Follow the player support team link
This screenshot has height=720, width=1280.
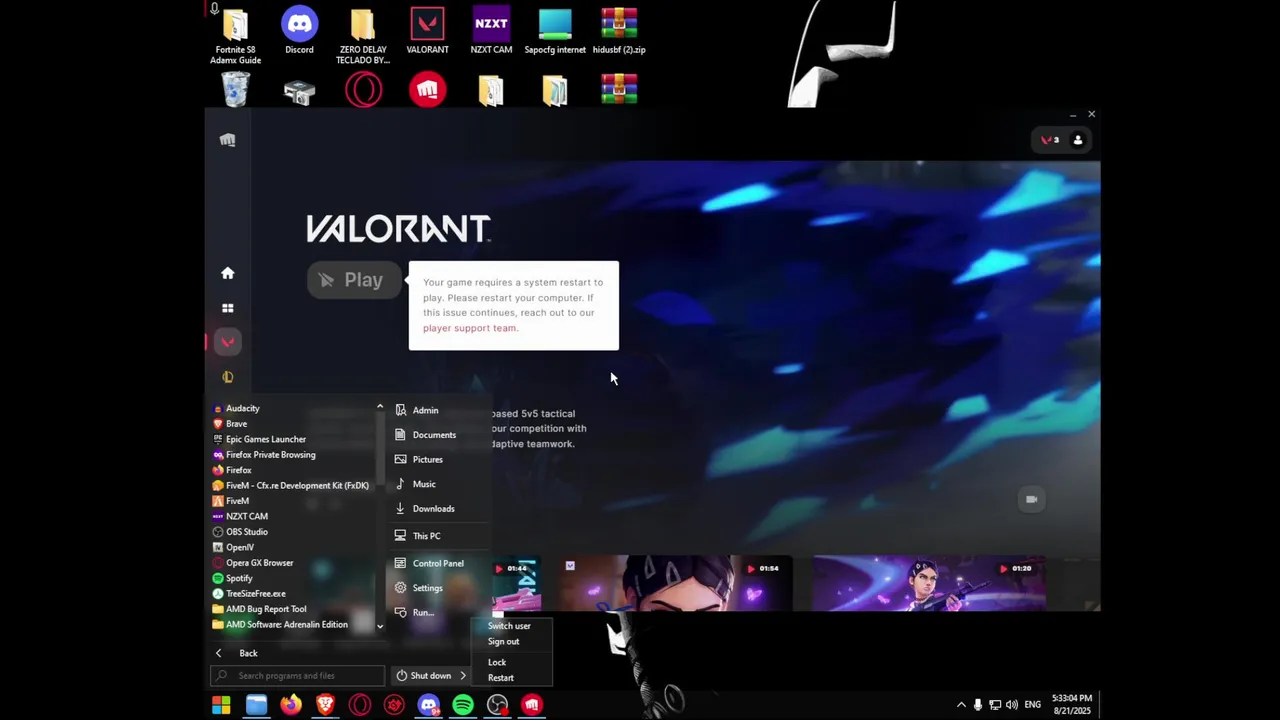point(469,328)
